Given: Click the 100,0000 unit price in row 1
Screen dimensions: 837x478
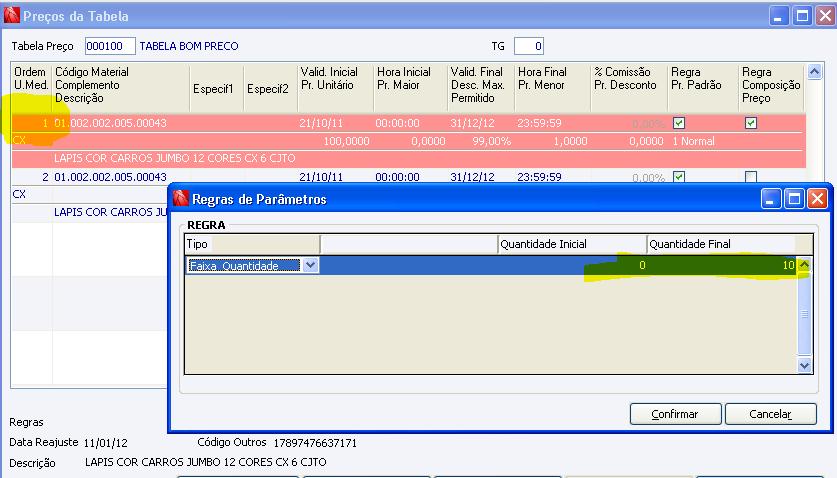Looking at the screenshot, I should click(x=346, y=142).
